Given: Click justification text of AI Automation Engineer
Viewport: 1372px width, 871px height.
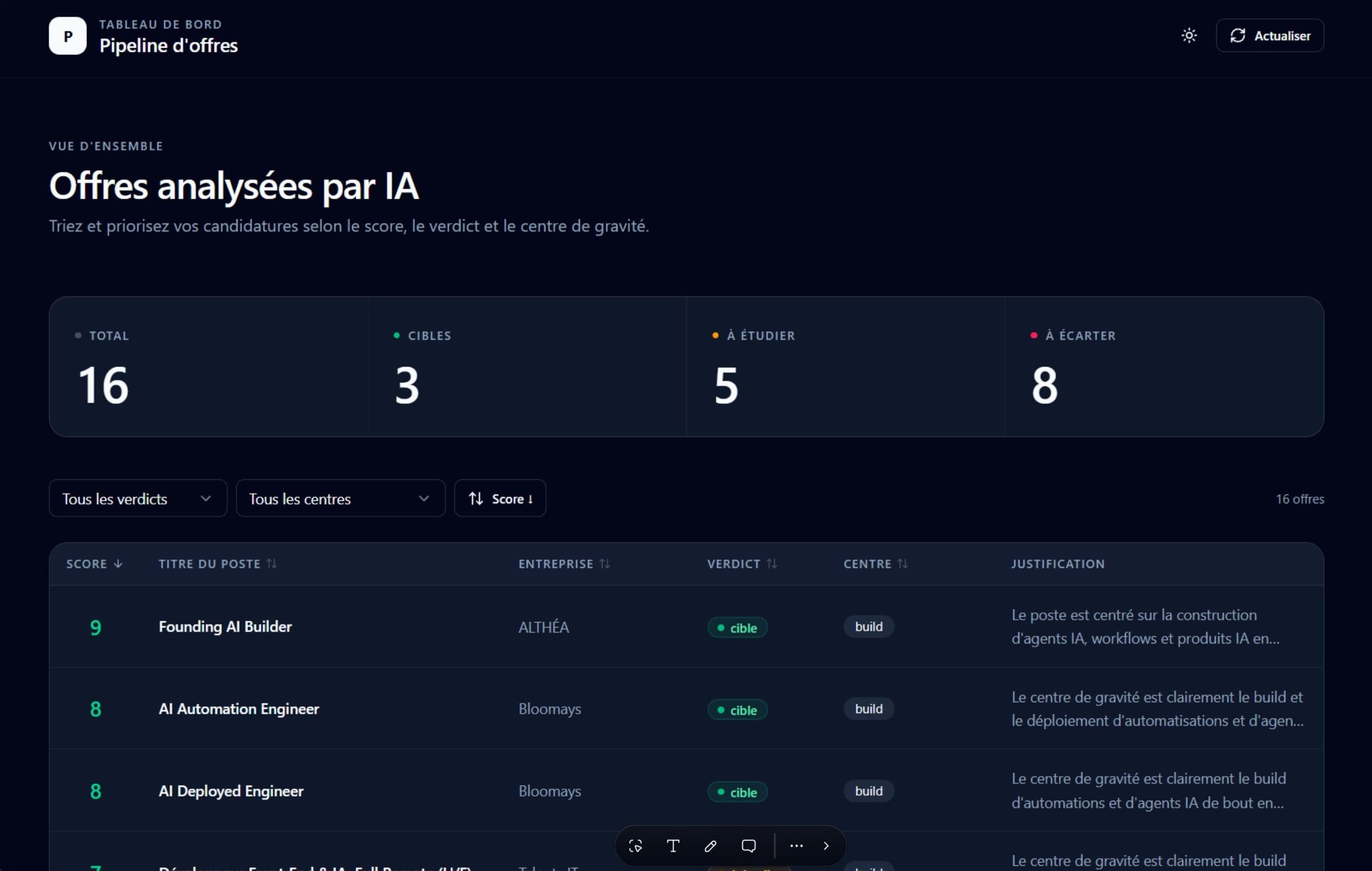Looking at the screenshot, I should [1157, 708].
